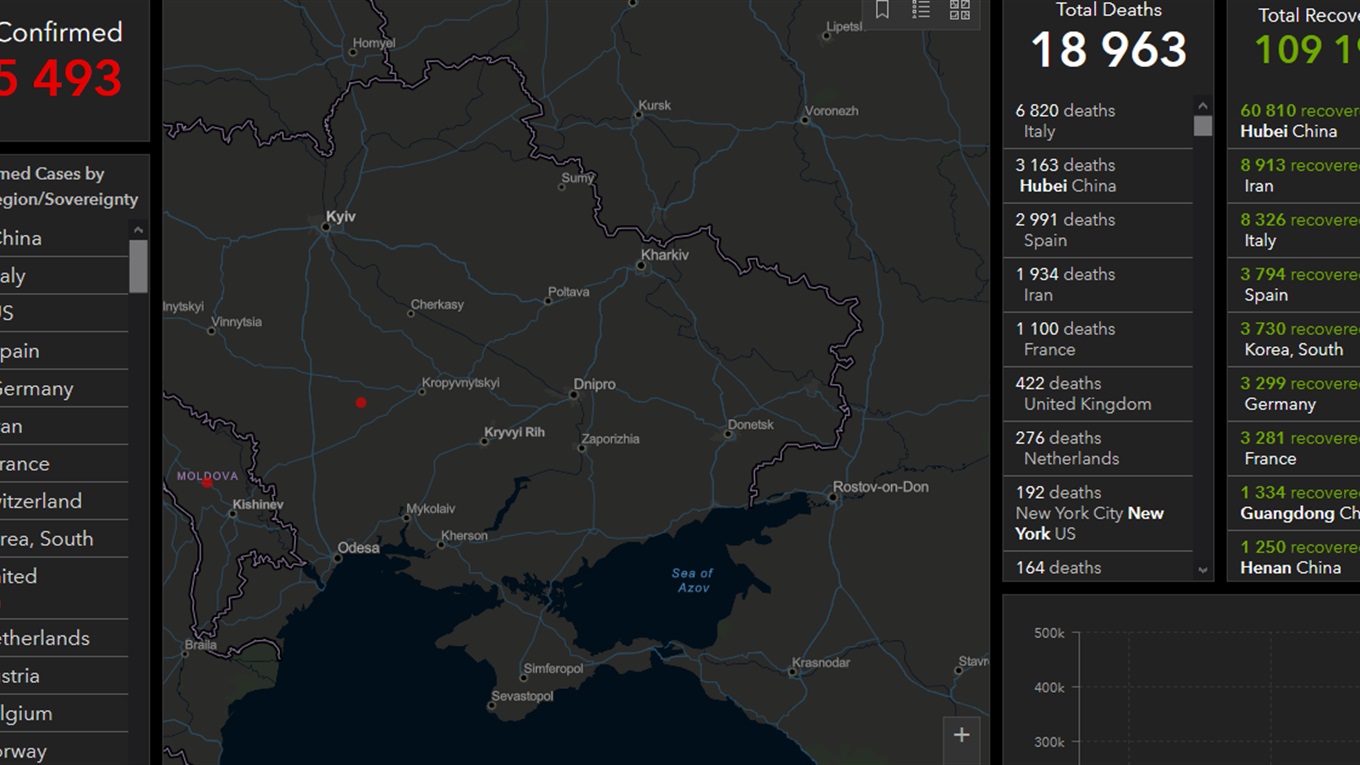The height and width of the screenshot is (765, 1360).
Task: Click the deaths list scroll-up arrow
Action: pos(1203,106)
